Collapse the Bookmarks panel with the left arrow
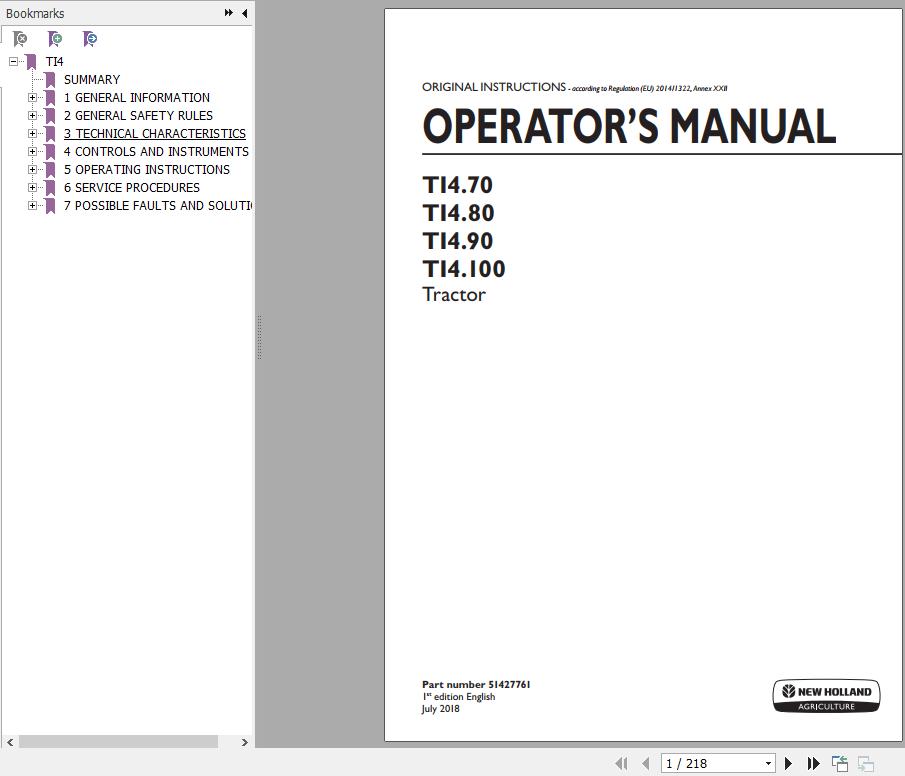Image resolution: width=905 pixels, height=776 pixels. [245, 13]
